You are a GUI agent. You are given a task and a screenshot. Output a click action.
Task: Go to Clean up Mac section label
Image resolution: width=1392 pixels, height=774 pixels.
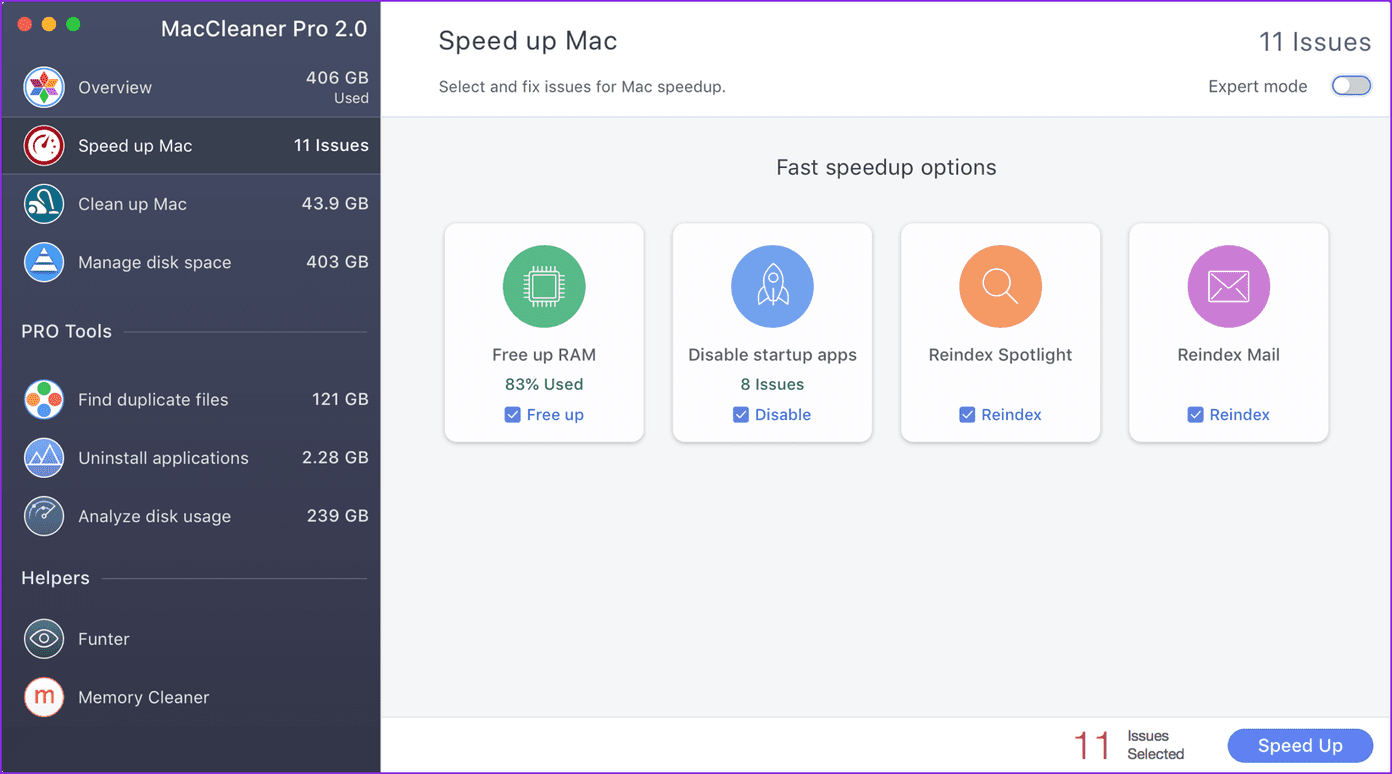pos(132,204)
